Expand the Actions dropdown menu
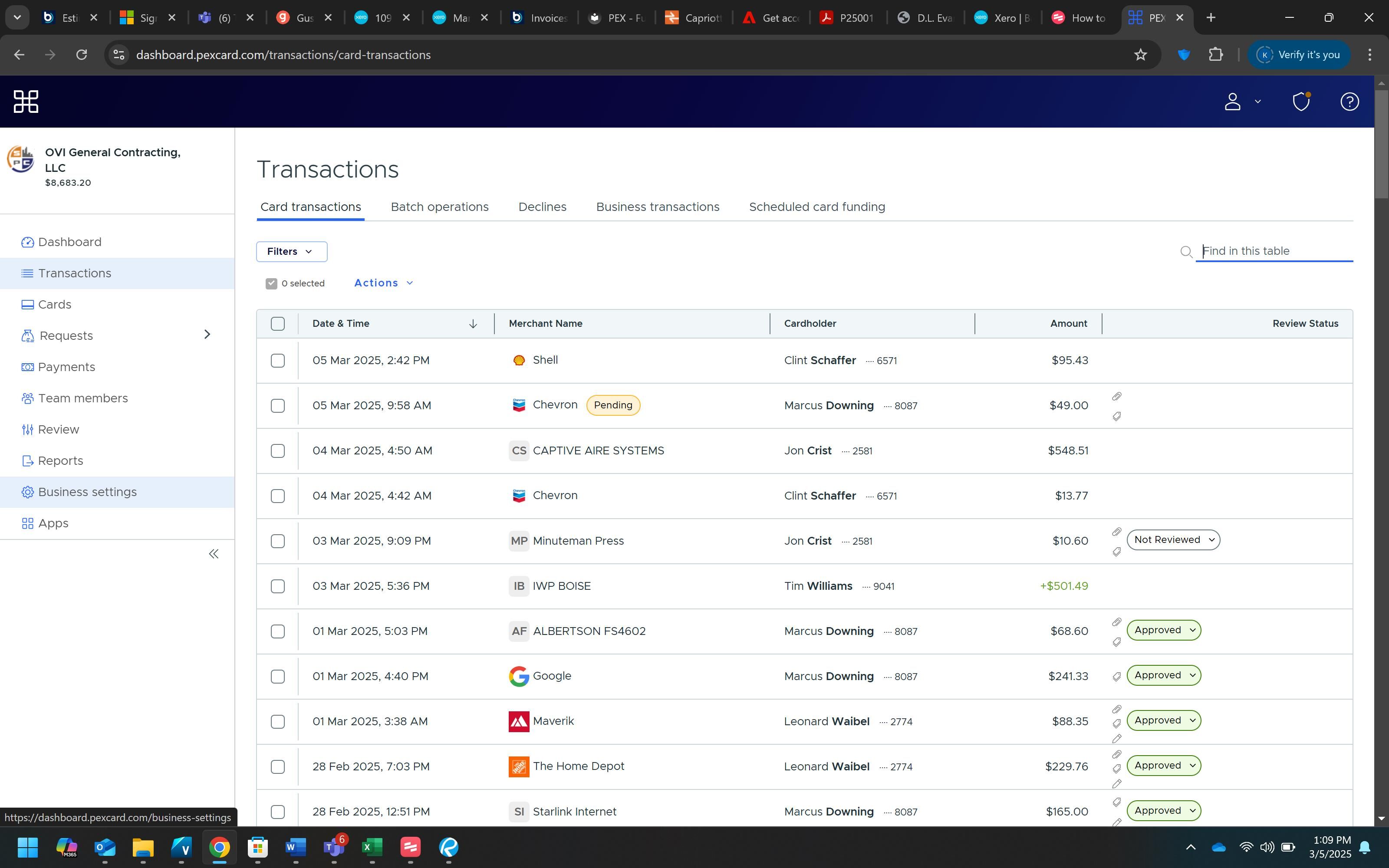The width and height of the screenshot is (1389, 868). pos(383,283)
